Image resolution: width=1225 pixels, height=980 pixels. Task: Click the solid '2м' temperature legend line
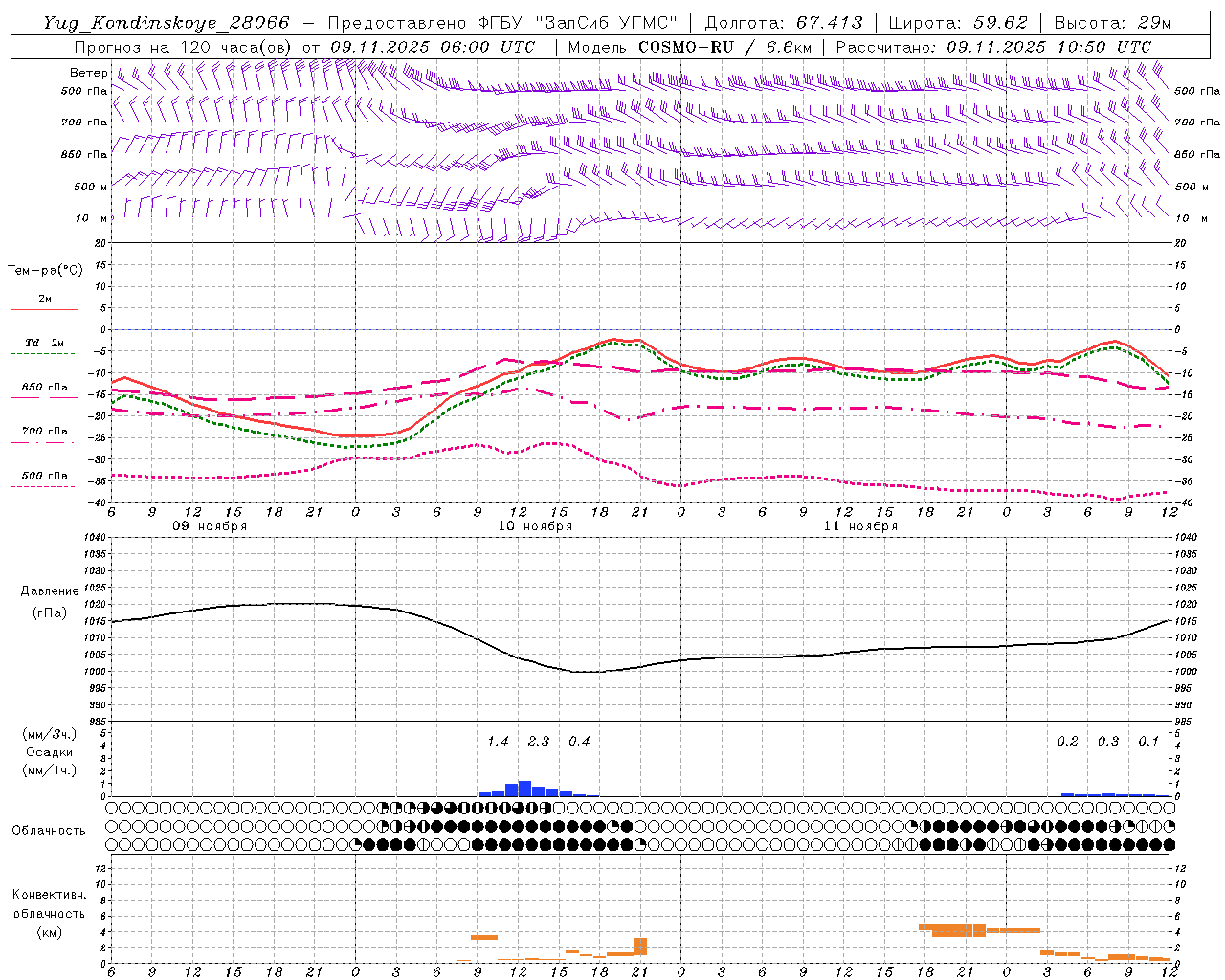pyautogui.click(x=44, y=309)
